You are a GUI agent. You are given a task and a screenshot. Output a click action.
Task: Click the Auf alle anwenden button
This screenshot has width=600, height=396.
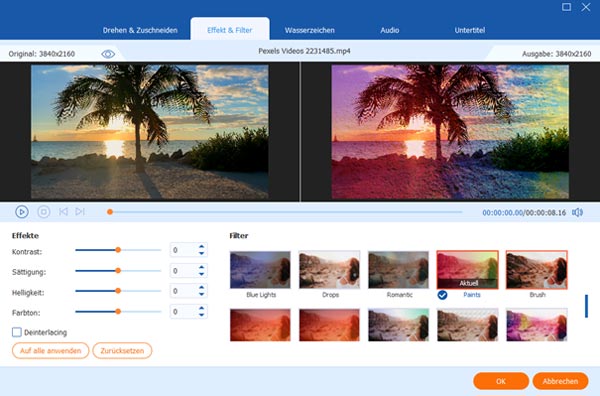point(51,350)
